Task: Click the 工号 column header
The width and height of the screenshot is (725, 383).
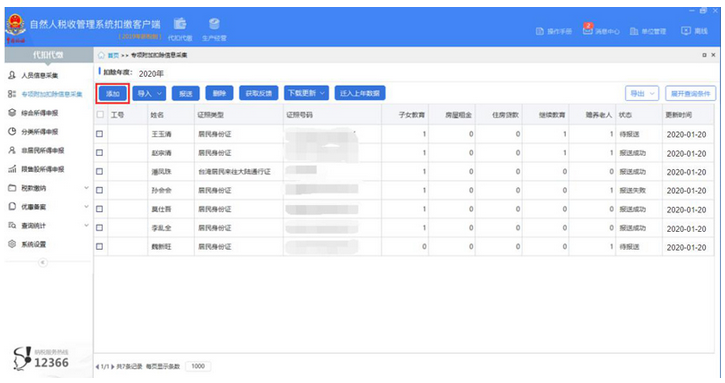Action: click(117, 115)
